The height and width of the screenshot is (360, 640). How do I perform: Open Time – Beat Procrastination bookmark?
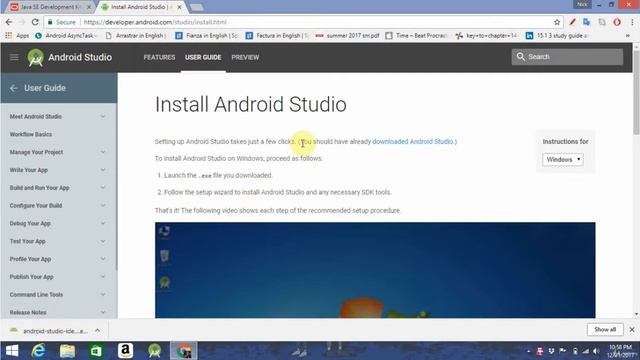pyautogui.click(x=417, y=36)
